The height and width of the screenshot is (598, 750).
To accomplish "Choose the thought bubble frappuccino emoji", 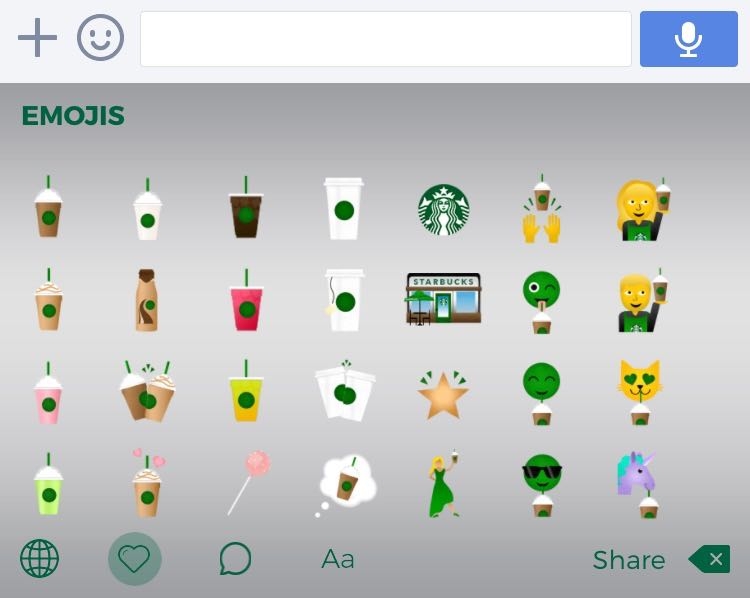I will [346, 485].
